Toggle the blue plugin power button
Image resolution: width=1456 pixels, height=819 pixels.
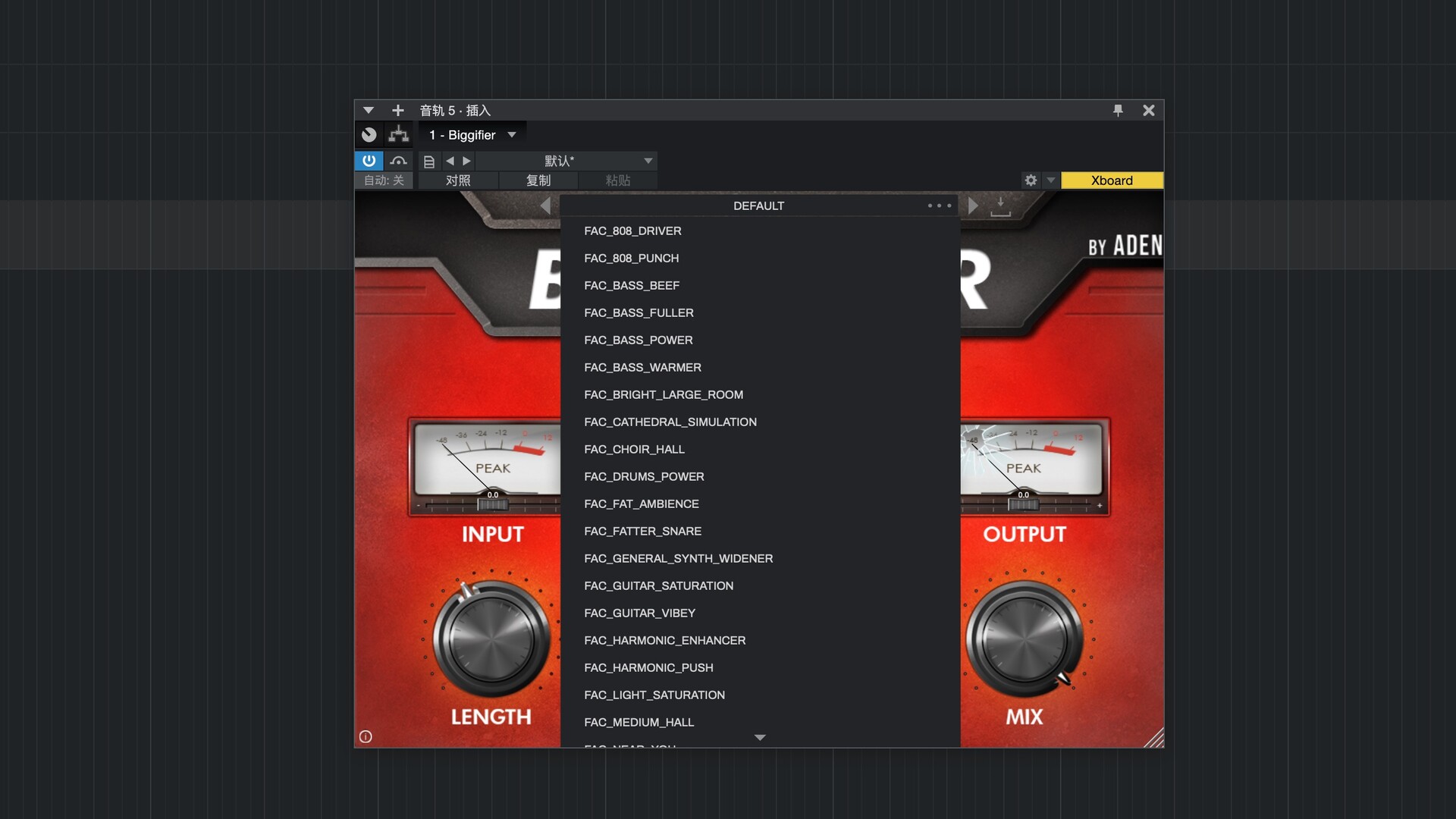369,161
